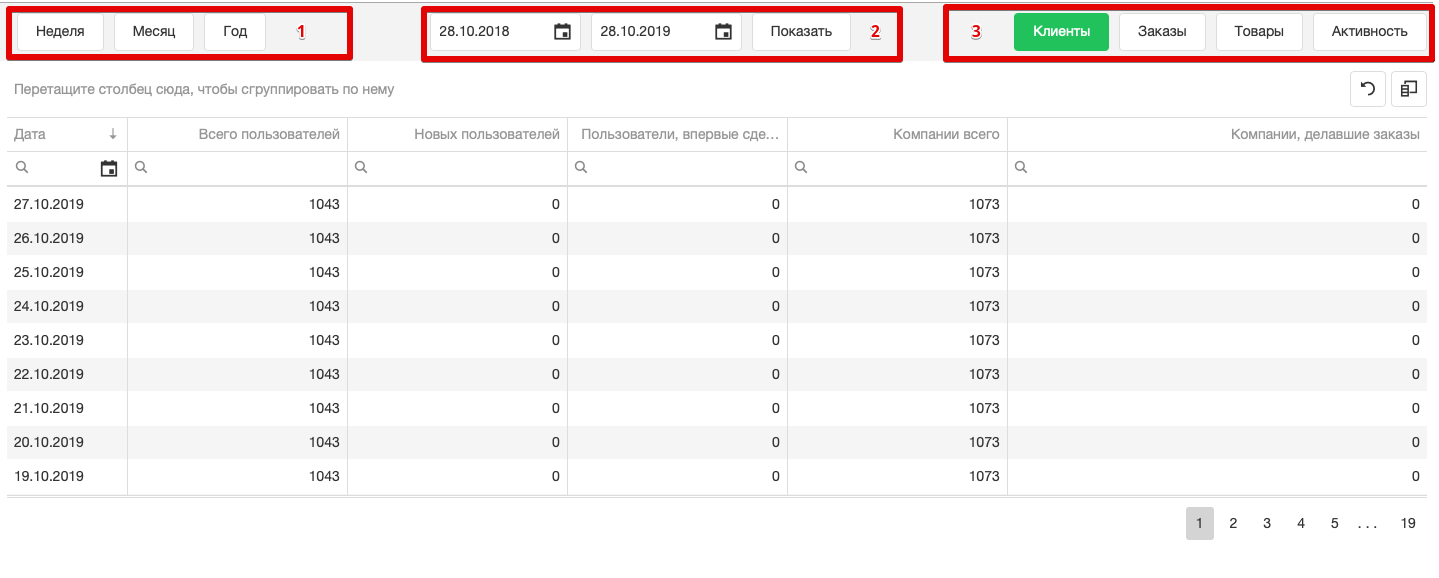
Task: Open the column chooser icon
Action: [x=1408, y=89]
